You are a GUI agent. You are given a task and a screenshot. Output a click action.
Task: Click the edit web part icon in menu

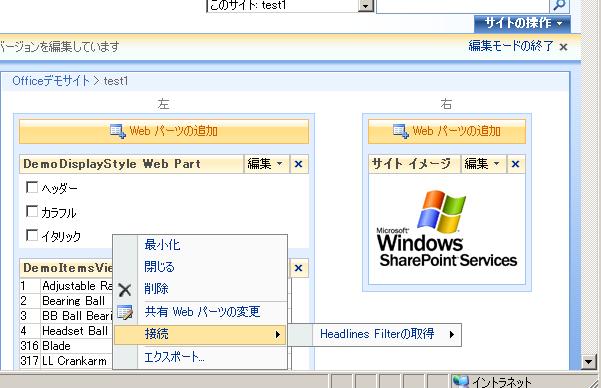(x=125, y=312)
